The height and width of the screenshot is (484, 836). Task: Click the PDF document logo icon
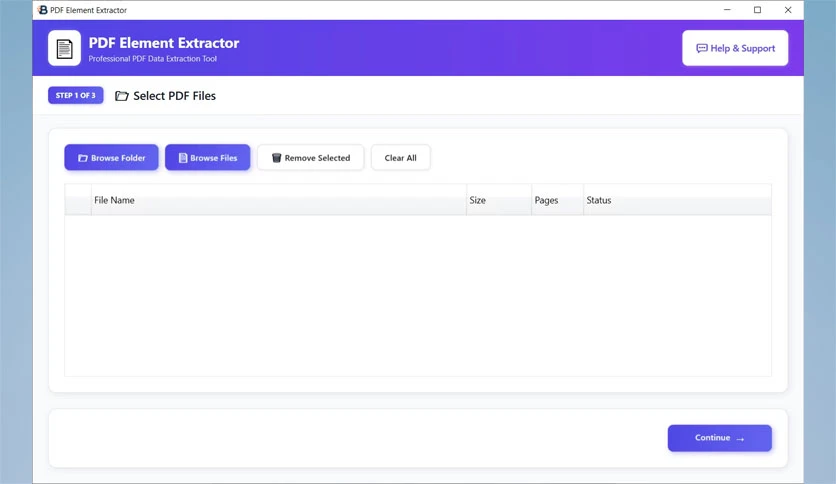(65, 48)
